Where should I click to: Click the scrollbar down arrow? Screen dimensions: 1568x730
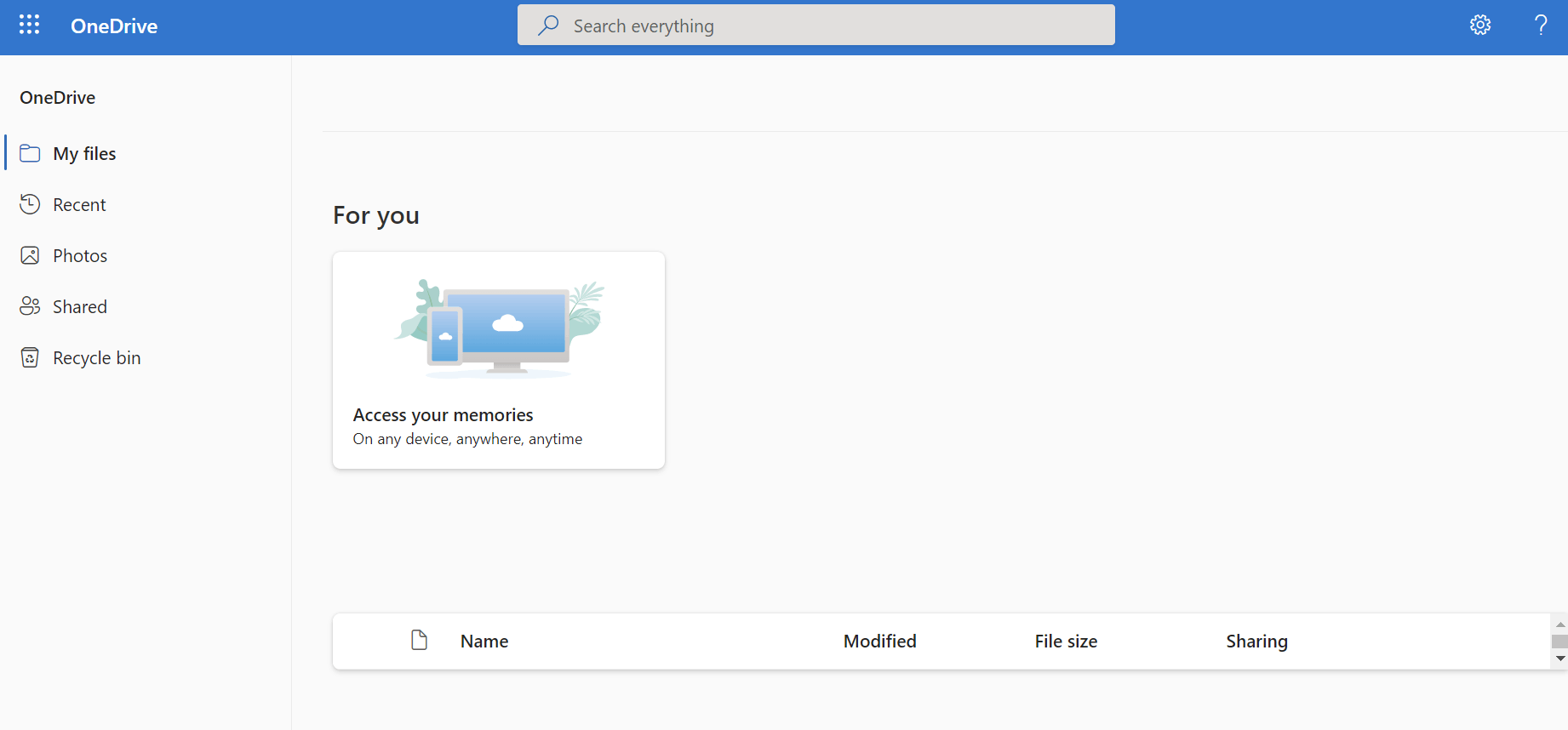(x=1559, y=659)
